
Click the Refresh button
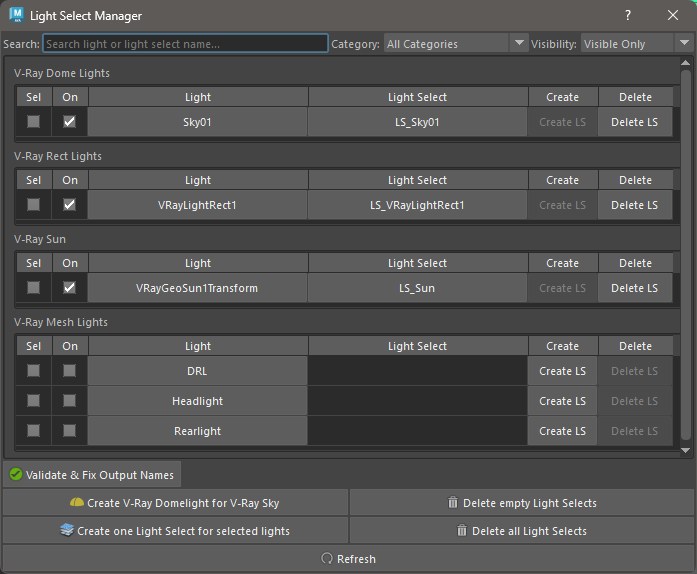tap(348, 558)
